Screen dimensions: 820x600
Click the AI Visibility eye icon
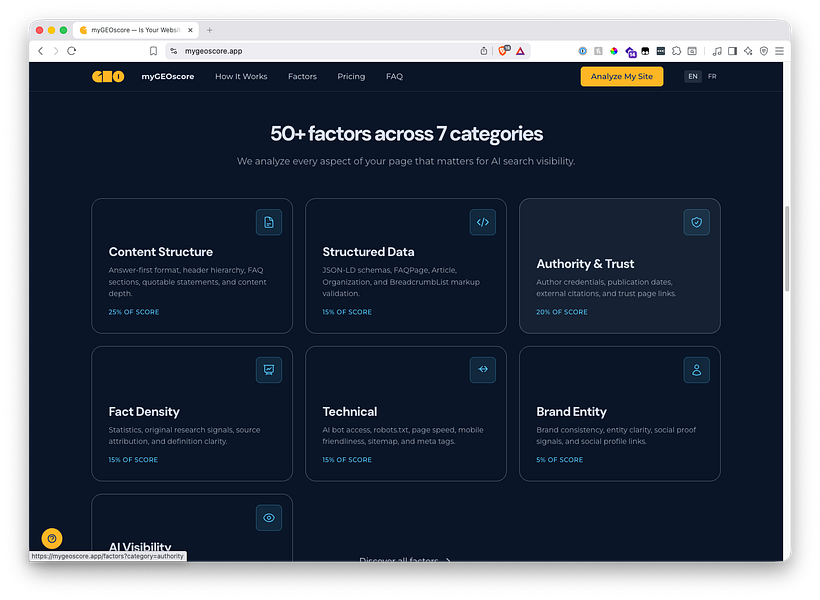coord(269,518)
